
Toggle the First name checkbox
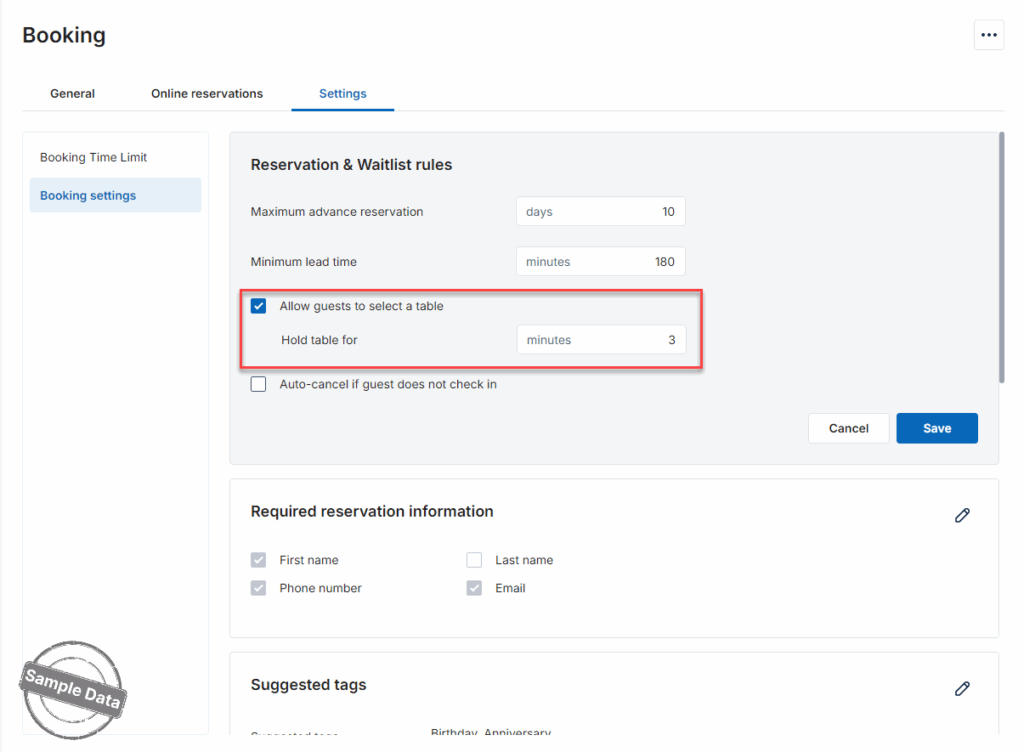click(259, 560)
